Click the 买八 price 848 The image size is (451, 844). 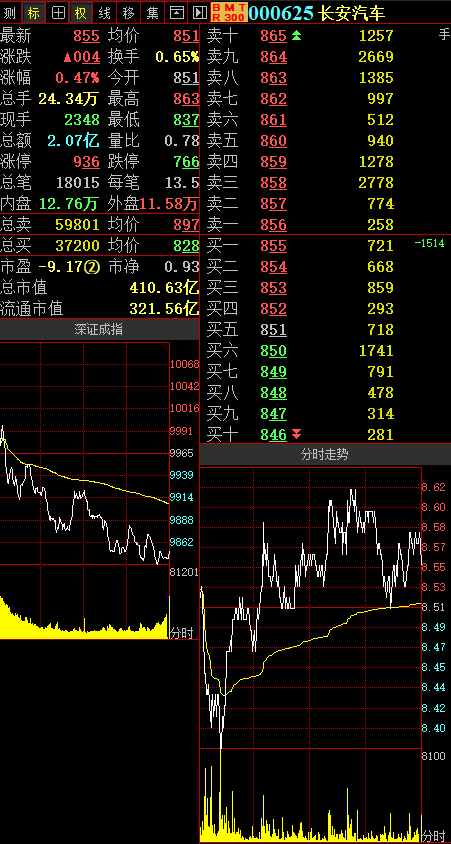click(x=273, y=393)
